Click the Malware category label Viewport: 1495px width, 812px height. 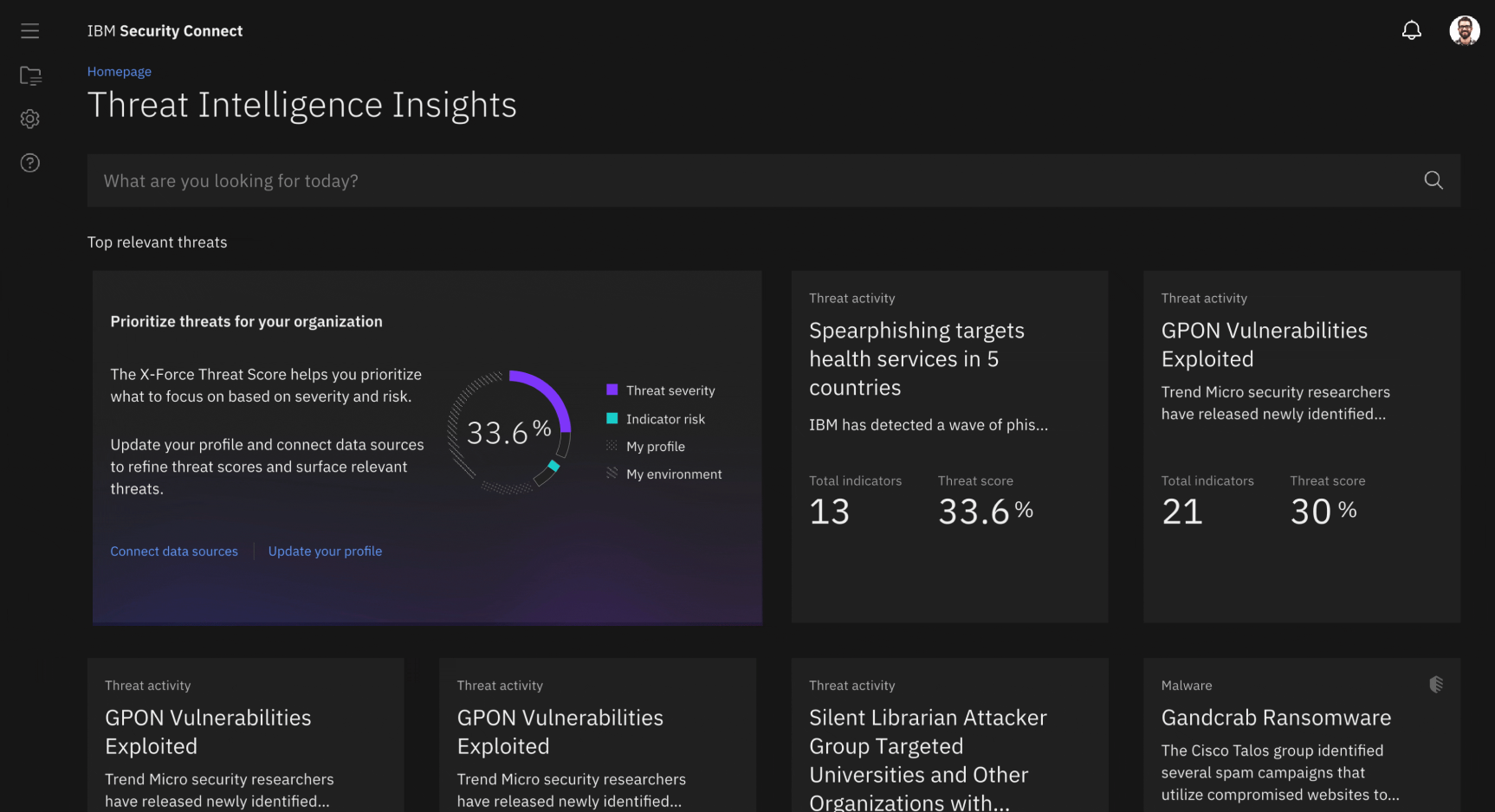tap(1187, 686)
